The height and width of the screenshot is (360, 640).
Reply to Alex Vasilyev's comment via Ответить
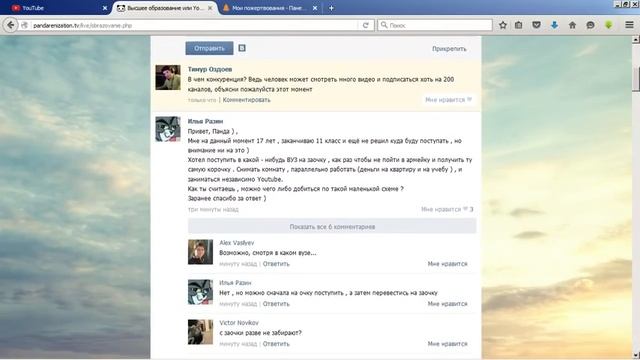tap(276, 264)
